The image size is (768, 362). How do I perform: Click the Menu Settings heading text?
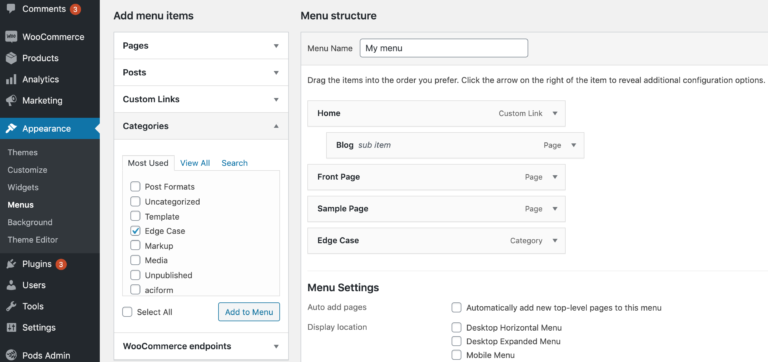point(343,288)
